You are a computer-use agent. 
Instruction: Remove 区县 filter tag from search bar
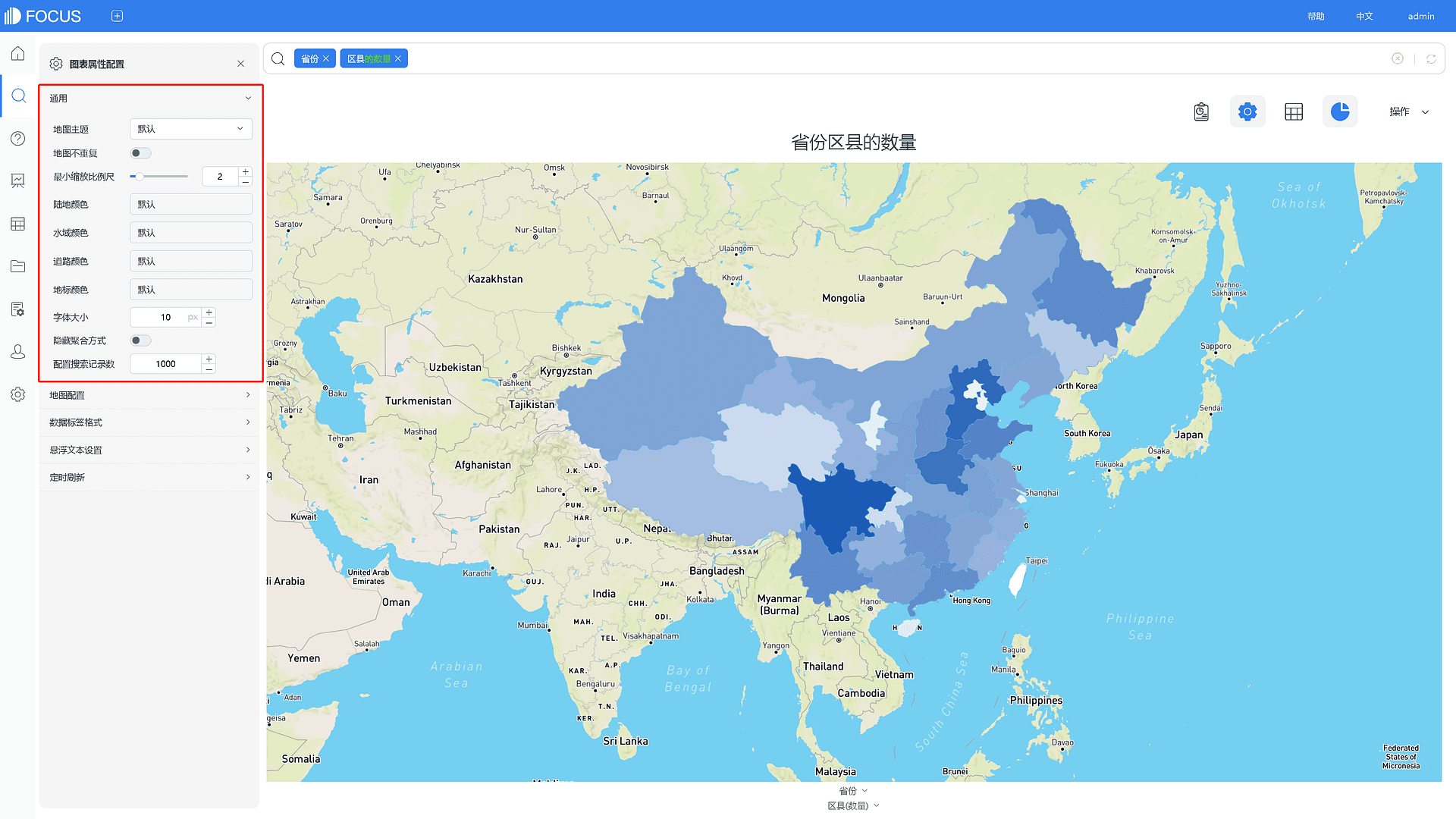[x=398, y=58]
